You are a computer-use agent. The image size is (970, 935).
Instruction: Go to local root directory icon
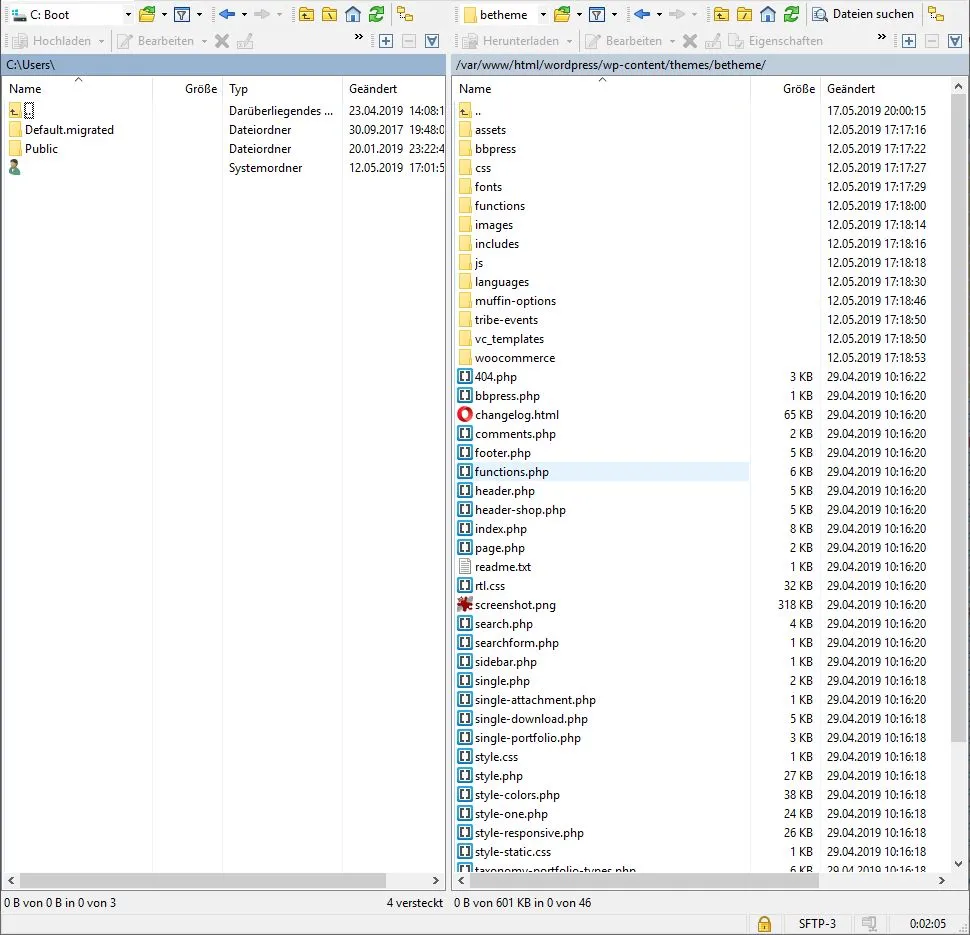(330, 14)
